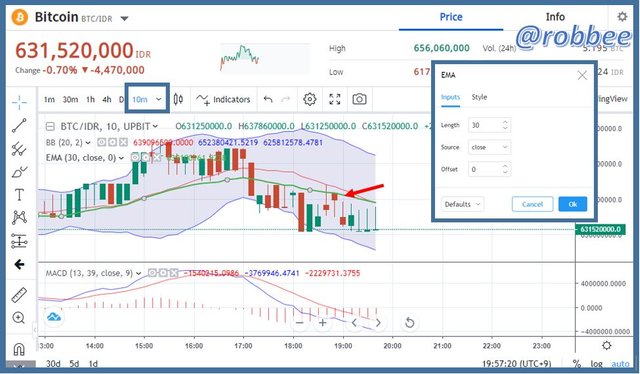
Task: Close the EMA settings dialog
Action: (582, 75)
